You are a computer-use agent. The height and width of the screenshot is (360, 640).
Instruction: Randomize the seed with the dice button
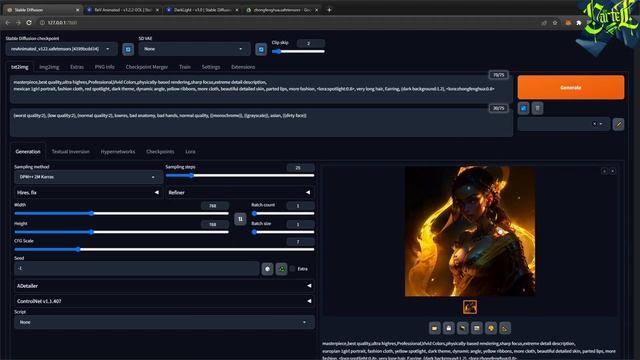[267, 269]
